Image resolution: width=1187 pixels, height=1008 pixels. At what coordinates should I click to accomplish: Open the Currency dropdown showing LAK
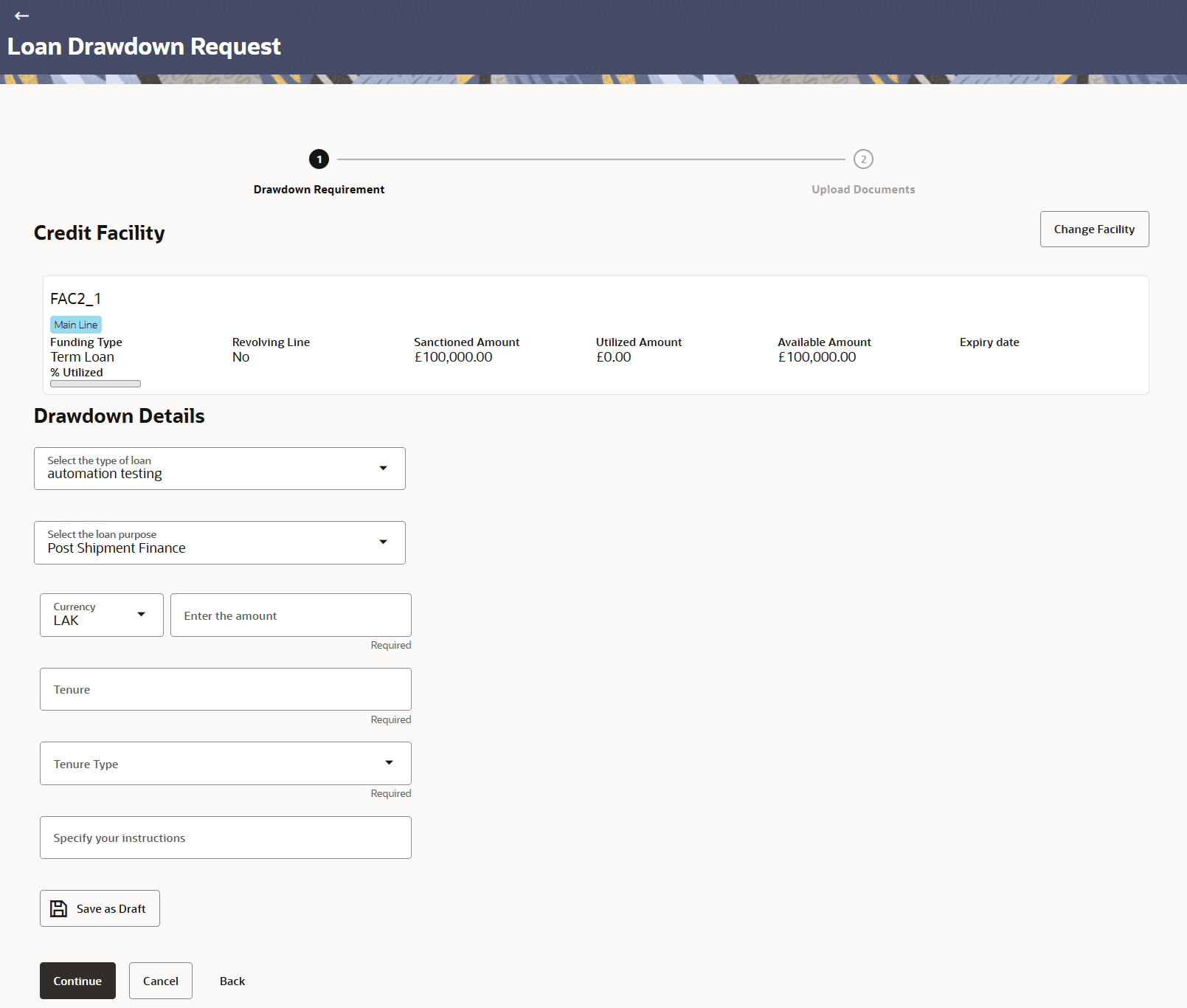click(x=102, y=615)
